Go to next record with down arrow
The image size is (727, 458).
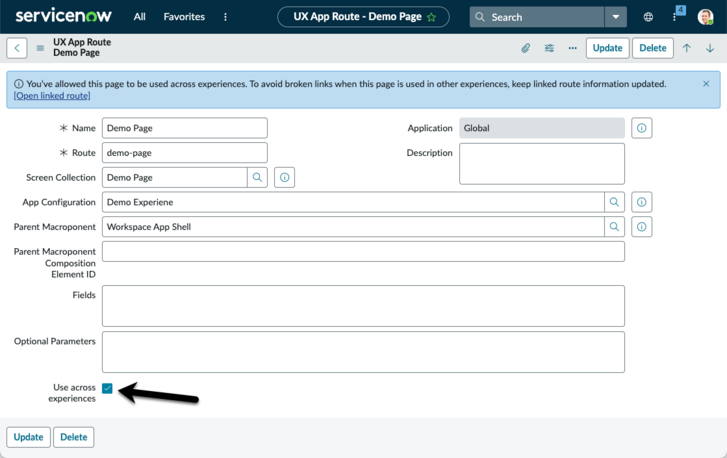click(710, 48)
